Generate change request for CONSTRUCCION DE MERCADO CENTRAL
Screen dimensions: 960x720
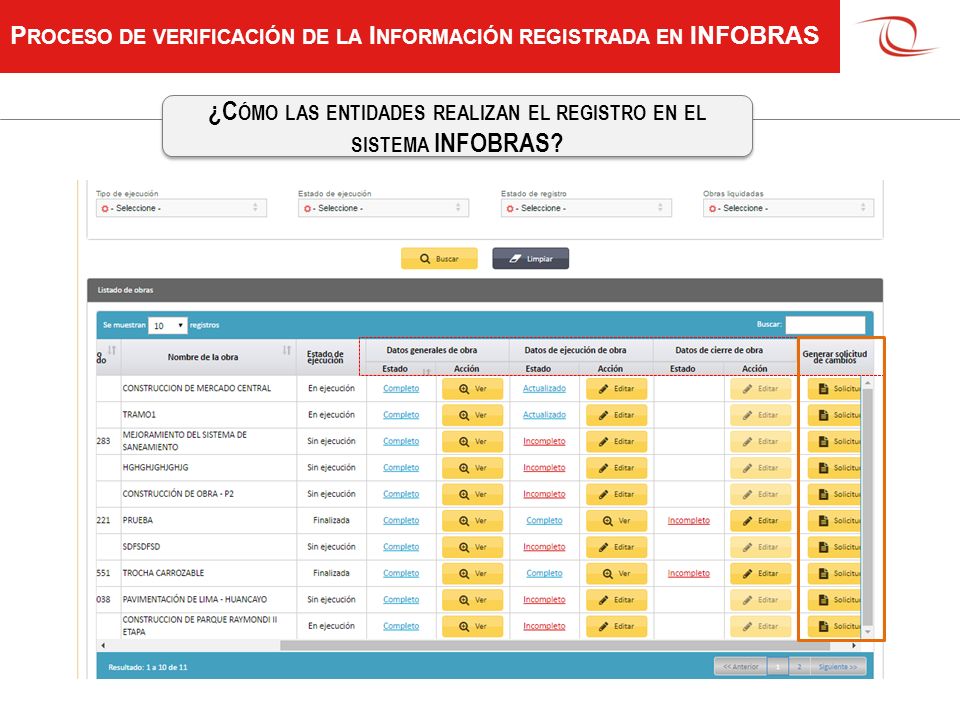tap(835, 389)
